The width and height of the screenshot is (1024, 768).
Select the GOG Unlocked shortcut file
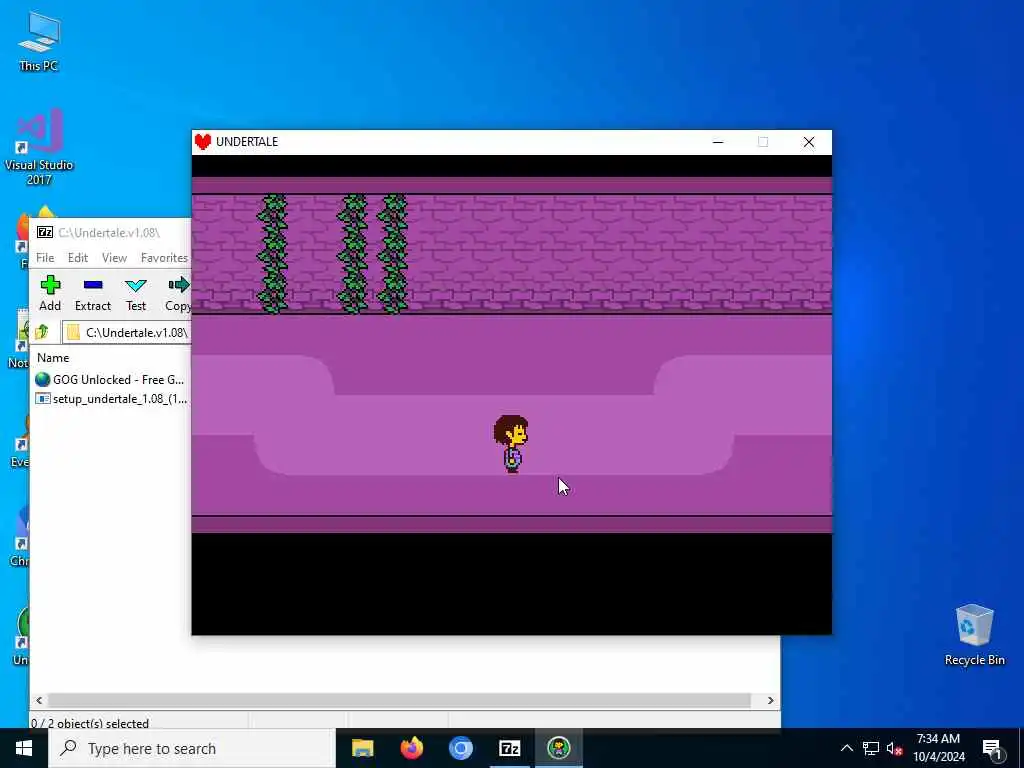tap(110, 379)
